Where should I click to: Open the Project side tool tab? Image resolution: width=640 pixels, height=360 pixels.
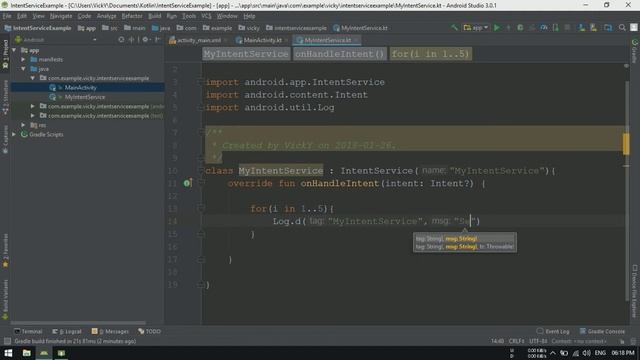(5, 54)
